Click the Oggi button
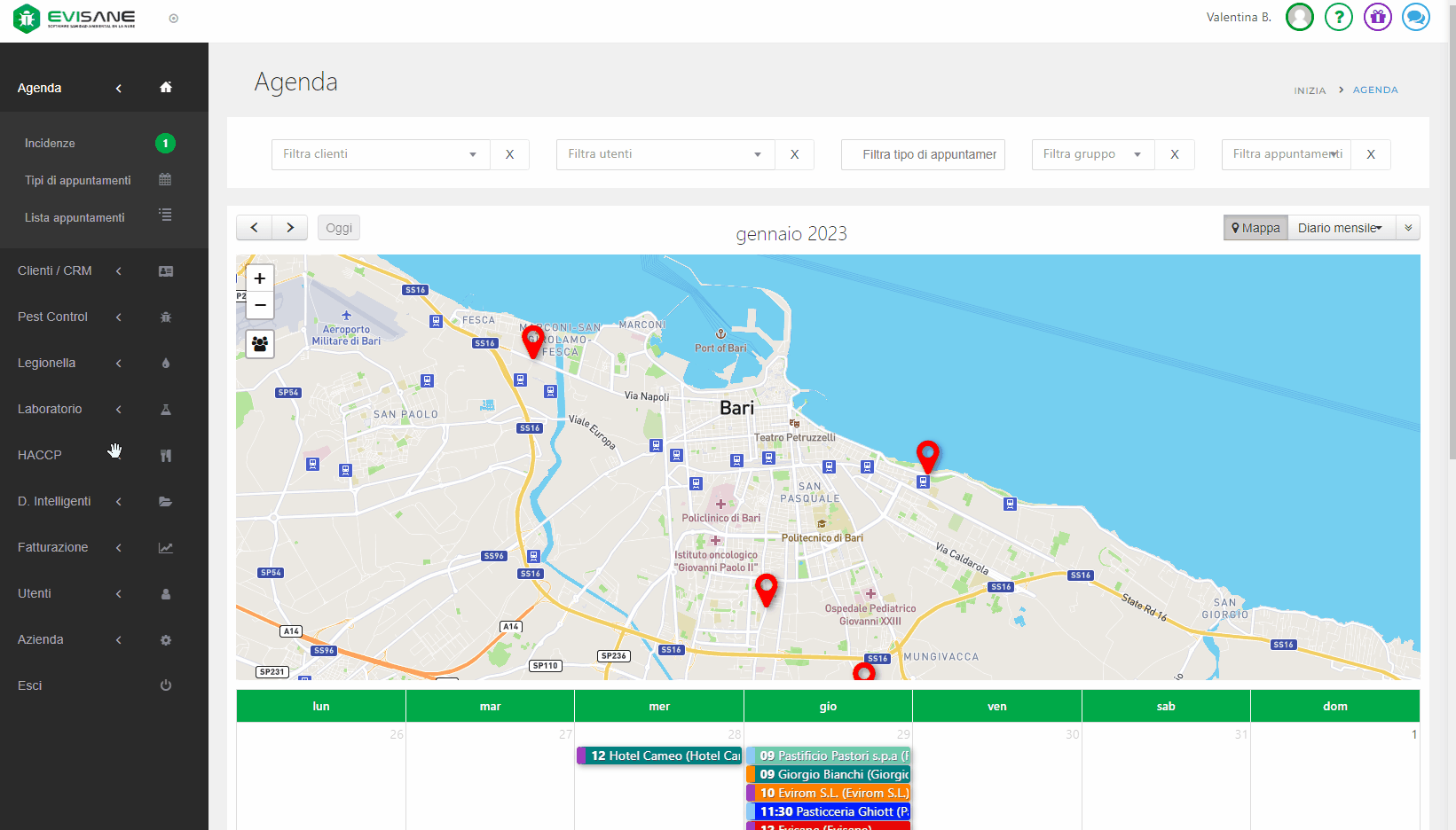 pos(339,228)
